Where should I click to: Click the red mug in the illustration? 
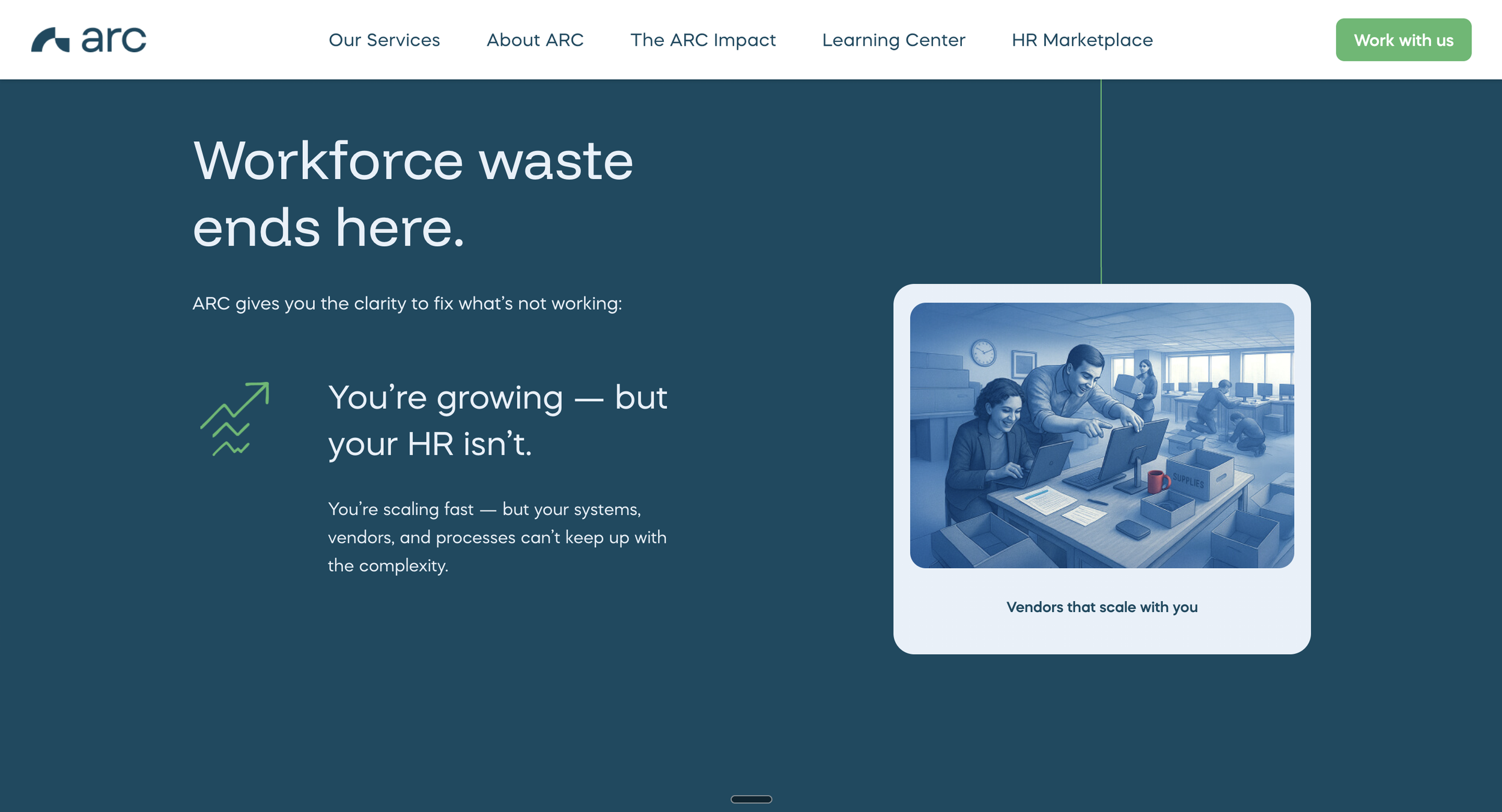(1156, 481)
